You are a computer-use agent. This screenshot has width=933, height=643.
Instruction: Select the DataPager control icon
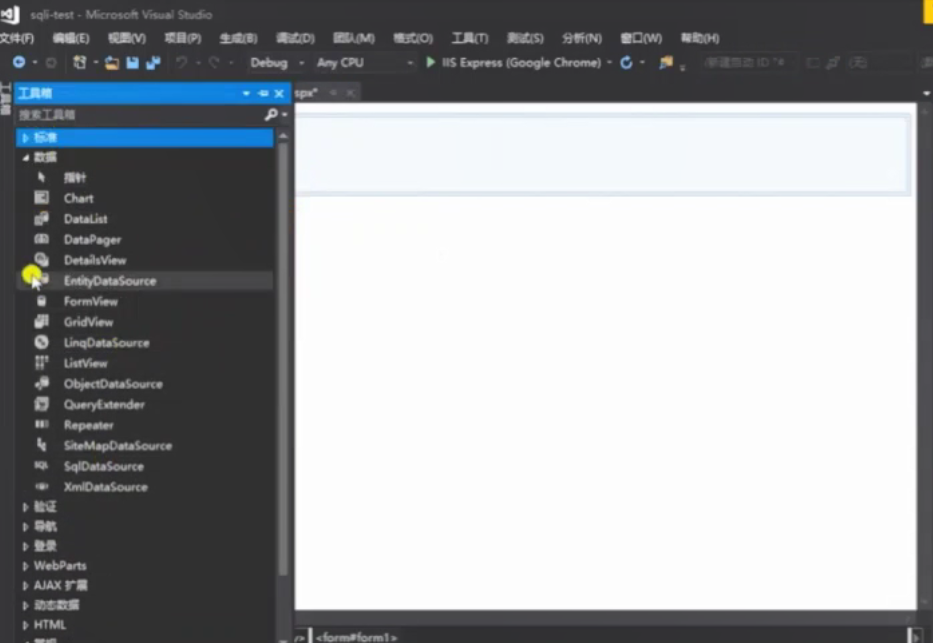[x=41, y=239]
